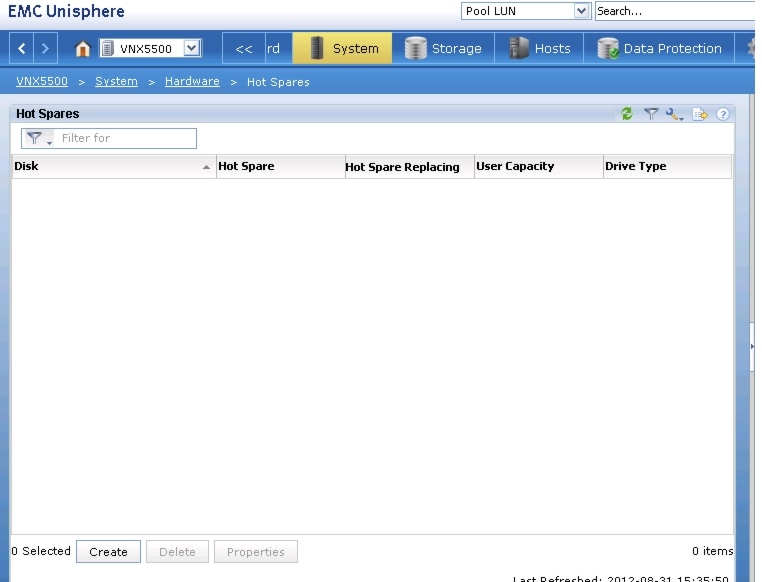
Task: Sort by the Hot Spare column header
Action: [280, 167]
